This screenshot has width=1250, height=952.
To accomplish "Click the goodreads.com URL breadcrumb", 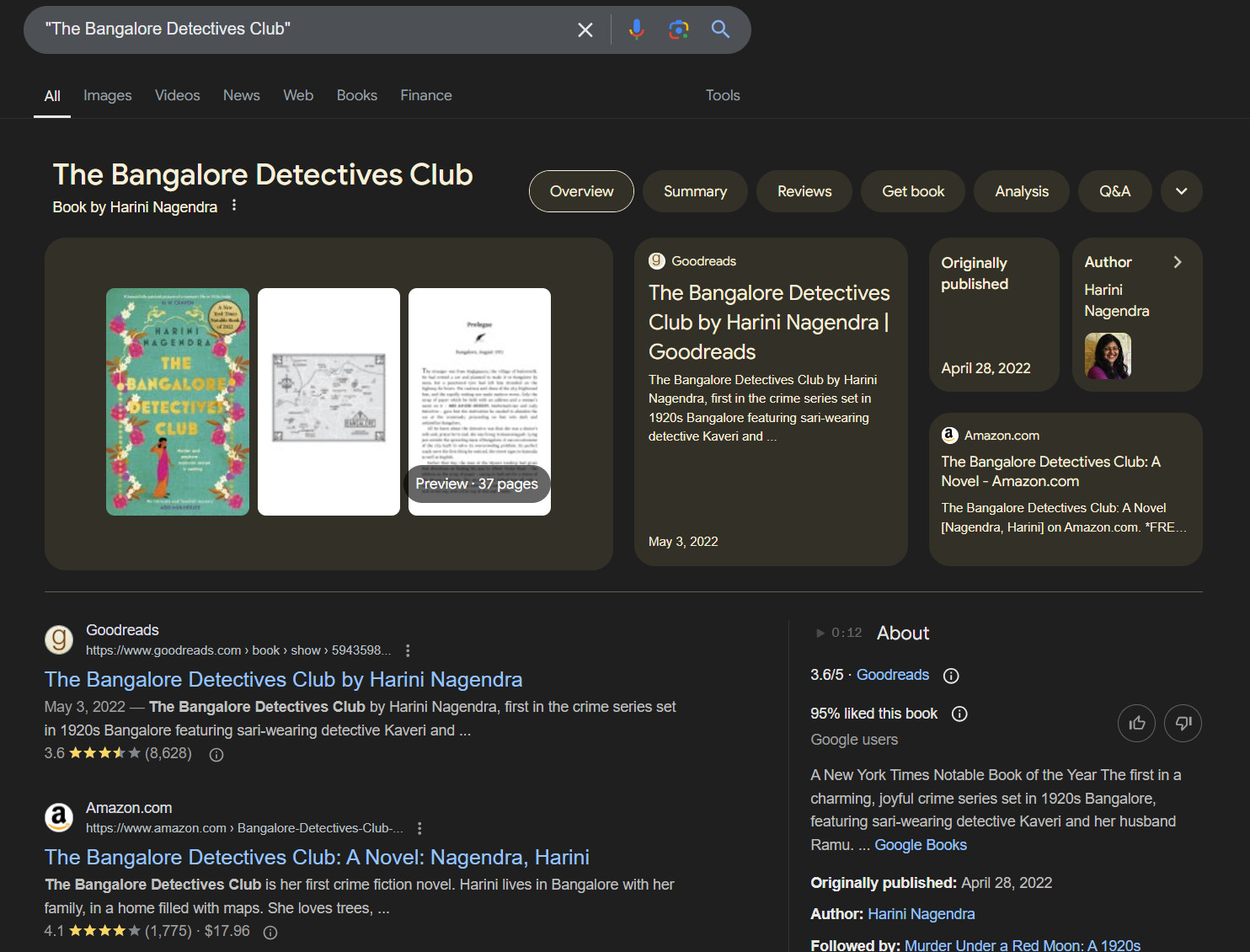I will (238, 650).
